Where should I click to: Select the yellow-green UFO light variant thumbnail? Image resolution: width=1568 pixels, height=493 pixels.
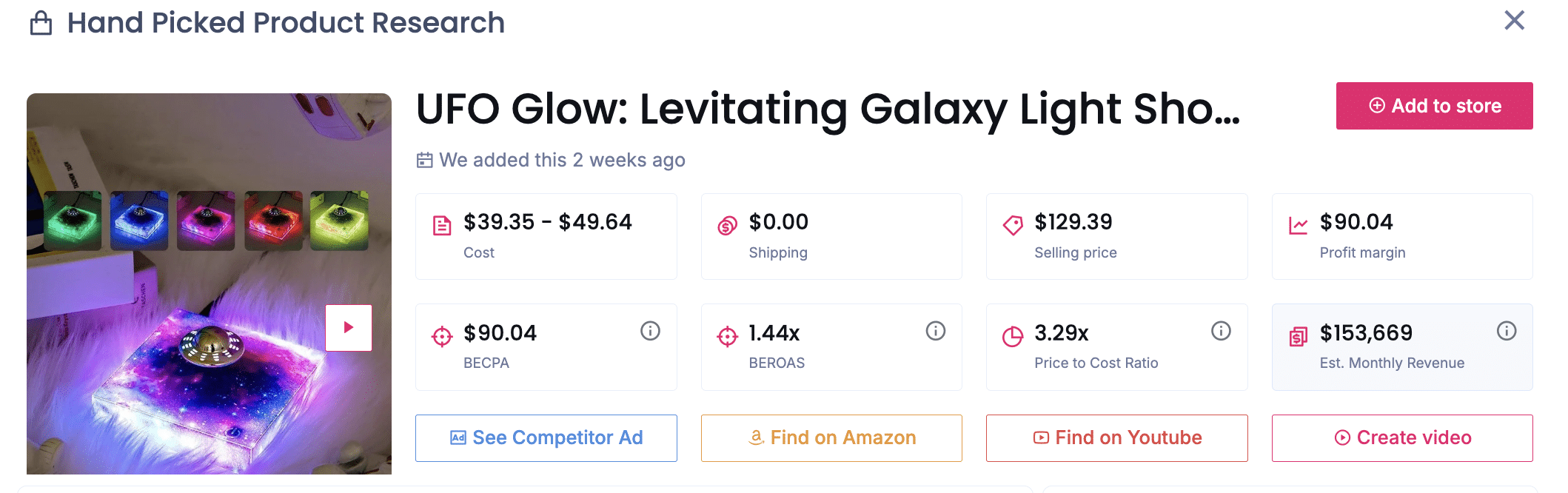click(340, 221)
